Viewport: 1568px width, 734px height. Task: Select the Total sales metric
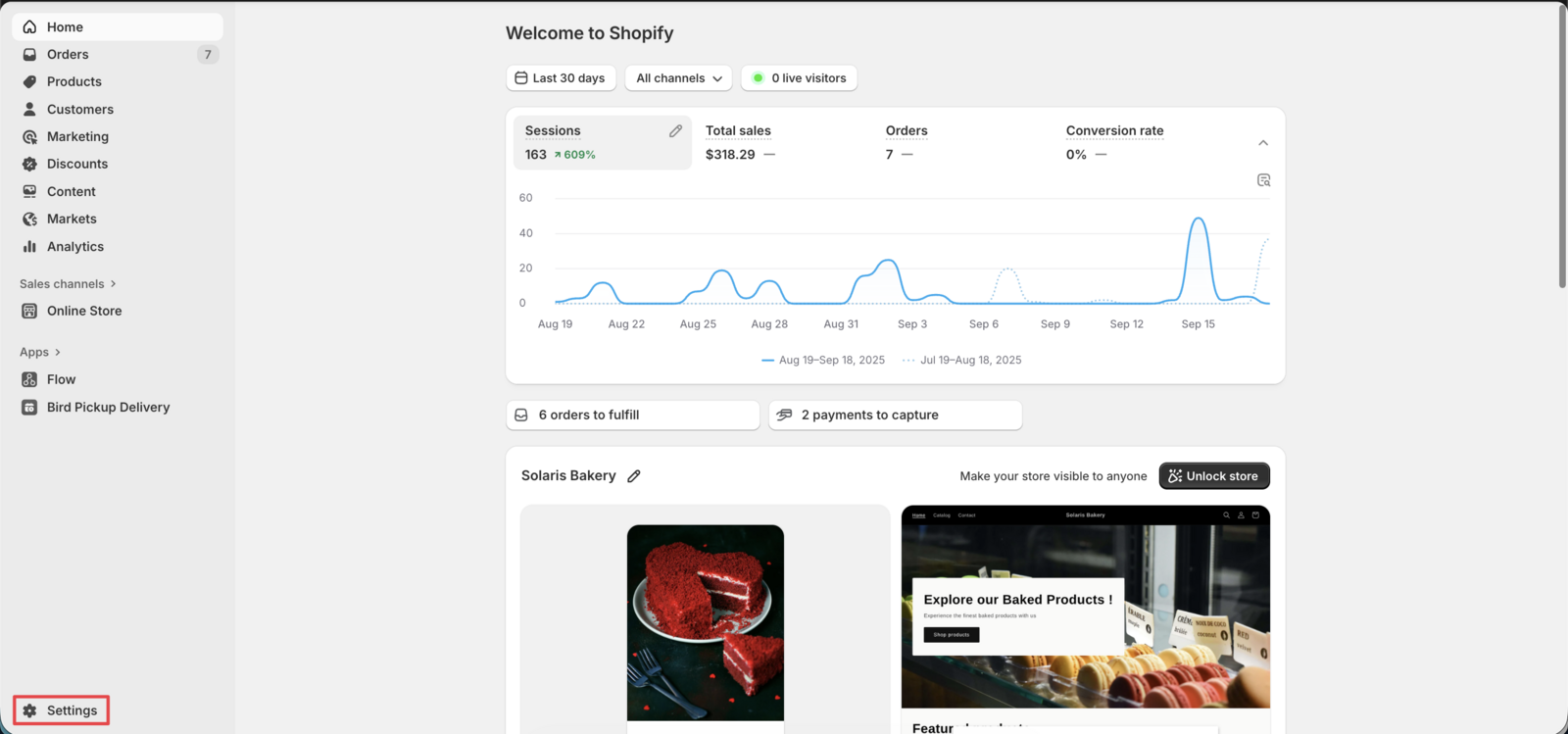pos(784,143)
